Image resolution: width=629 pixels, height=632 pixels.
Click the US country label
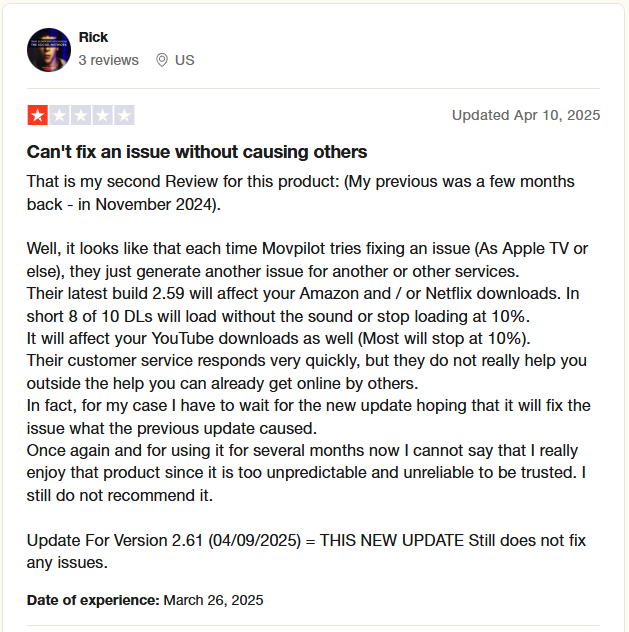[x=185, y=60]
